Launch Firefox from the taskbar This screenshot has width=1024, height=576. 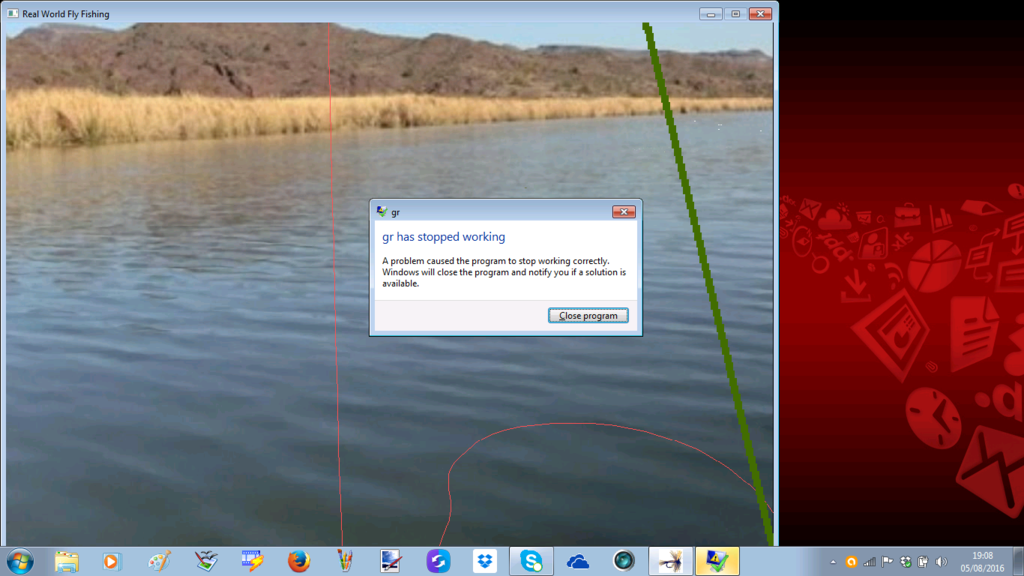299,561
